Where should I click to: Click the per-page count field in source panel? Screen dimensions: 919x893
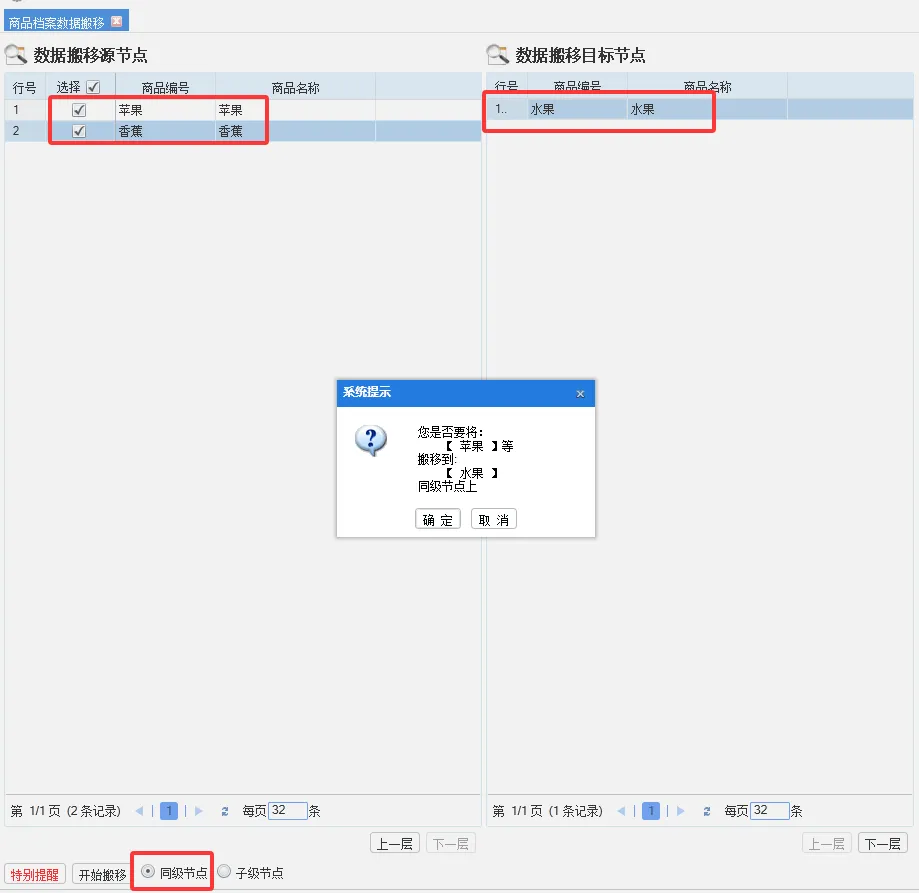(287, 811)
